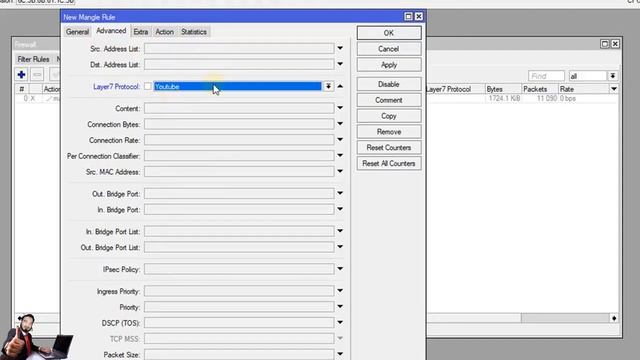Close the Firewall window
Image resolution: width=640 pixels, height=360 pixels.
tap(615, 44)
